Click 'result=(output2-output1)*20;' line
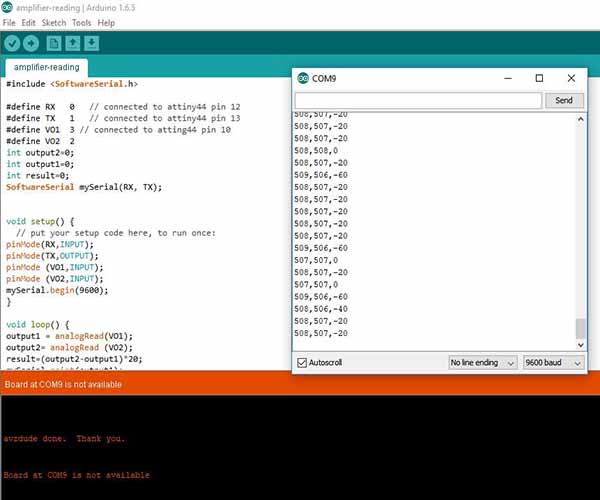 pos(74,359)
